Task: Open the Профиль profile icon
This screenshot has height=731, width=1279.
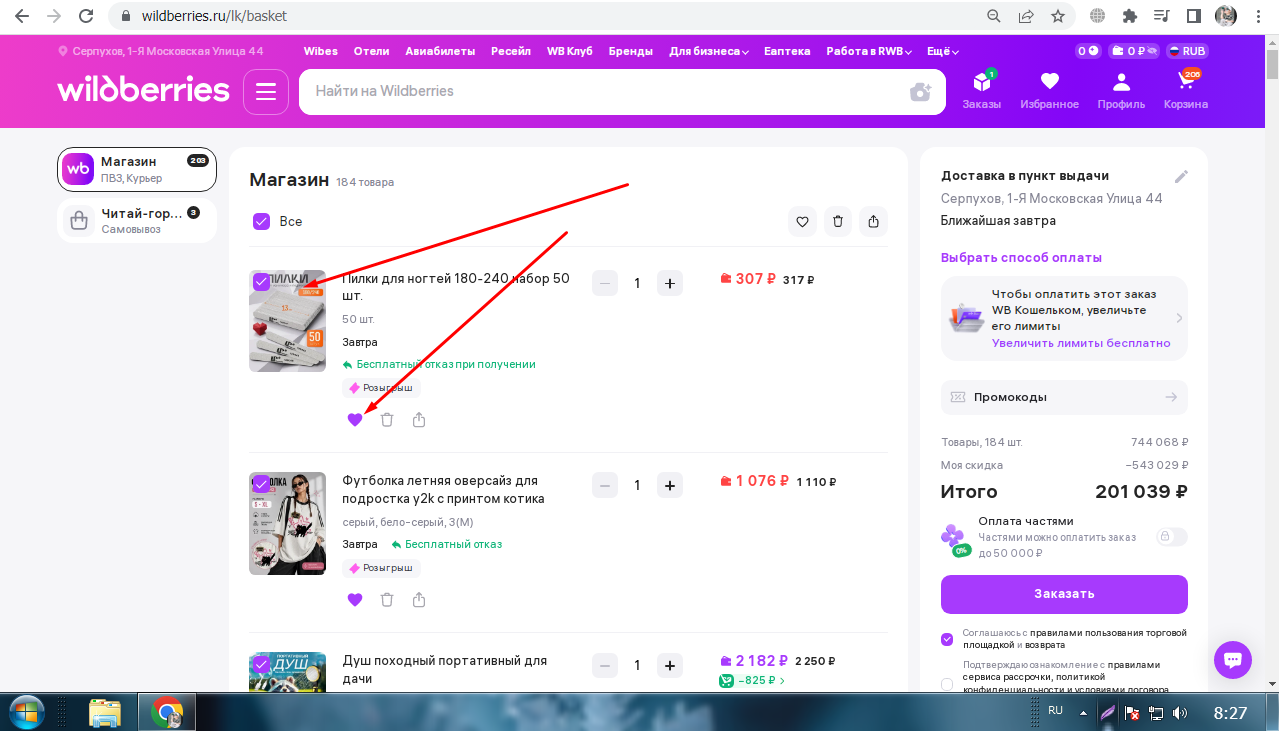Action: point(1121,90)
